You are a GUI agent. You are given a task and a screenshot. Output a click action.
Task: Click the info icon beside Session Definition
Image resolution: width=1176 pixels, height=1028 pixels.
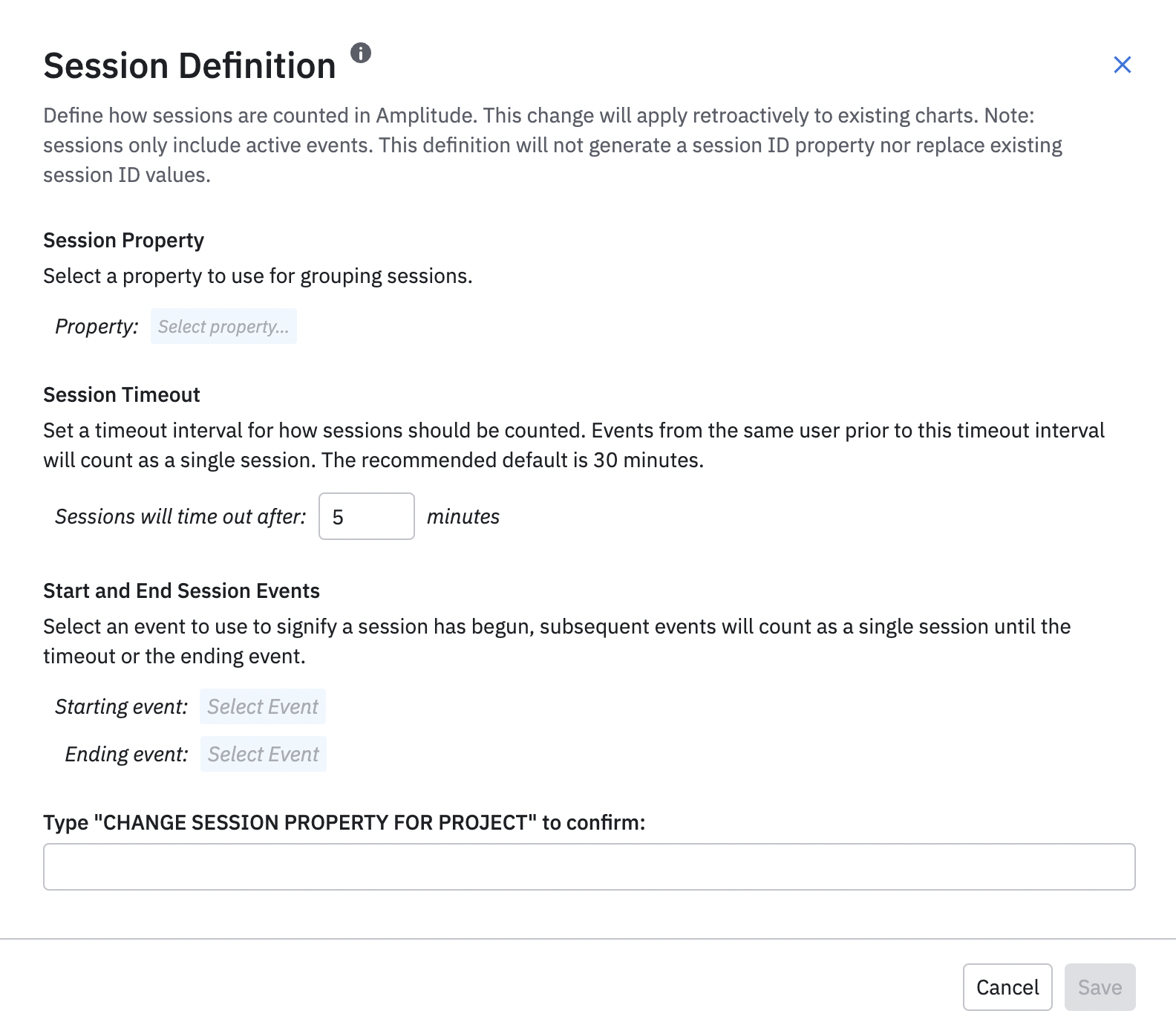pyautogui.click(x=361, y=53)
